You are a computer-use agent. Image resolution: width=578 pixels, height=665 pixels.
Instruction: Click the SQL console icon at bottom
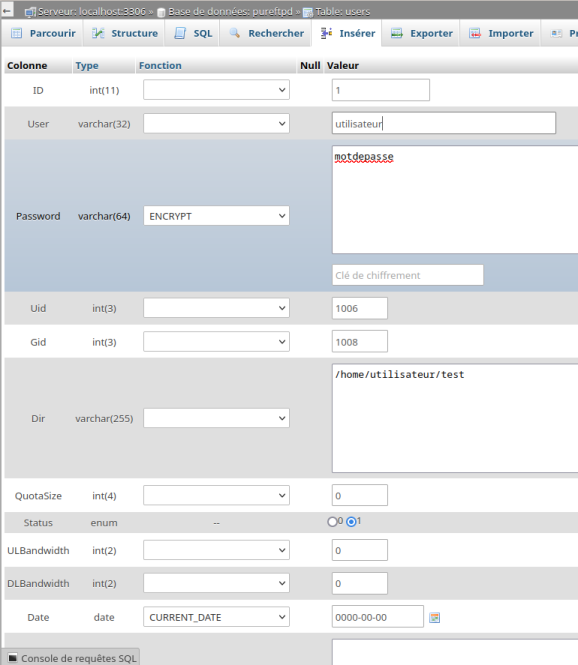click(x=12, y=658)
